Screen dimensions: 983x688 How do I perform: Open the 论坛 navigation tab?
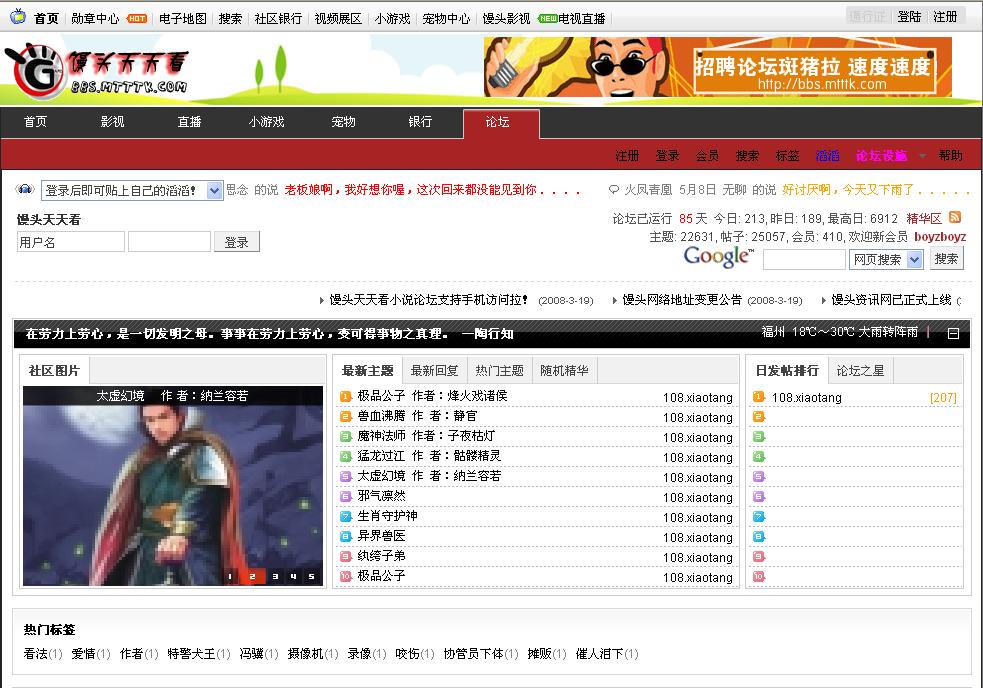tap(501, 124)
